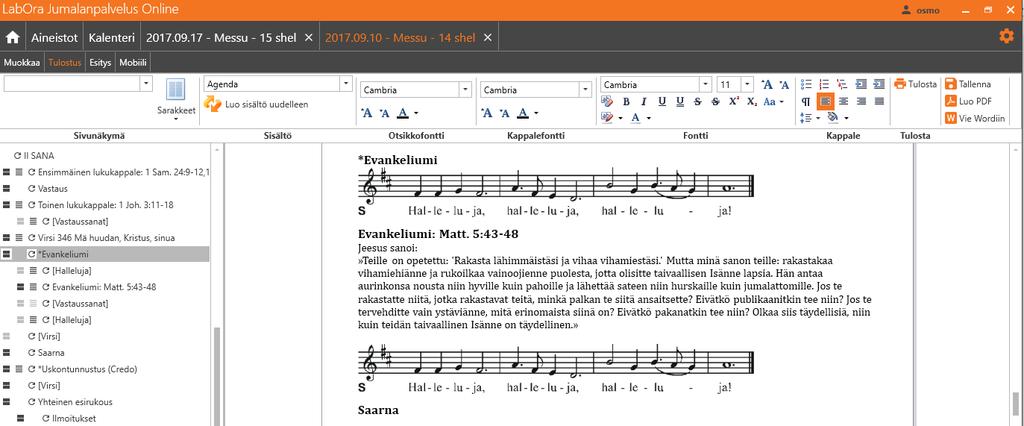
Task: Click the Luo PDF button
Action: point(968,101)
